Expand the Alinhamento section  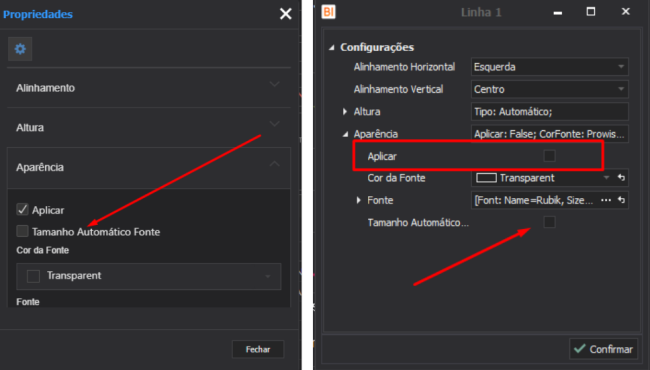tap(149, 88)
